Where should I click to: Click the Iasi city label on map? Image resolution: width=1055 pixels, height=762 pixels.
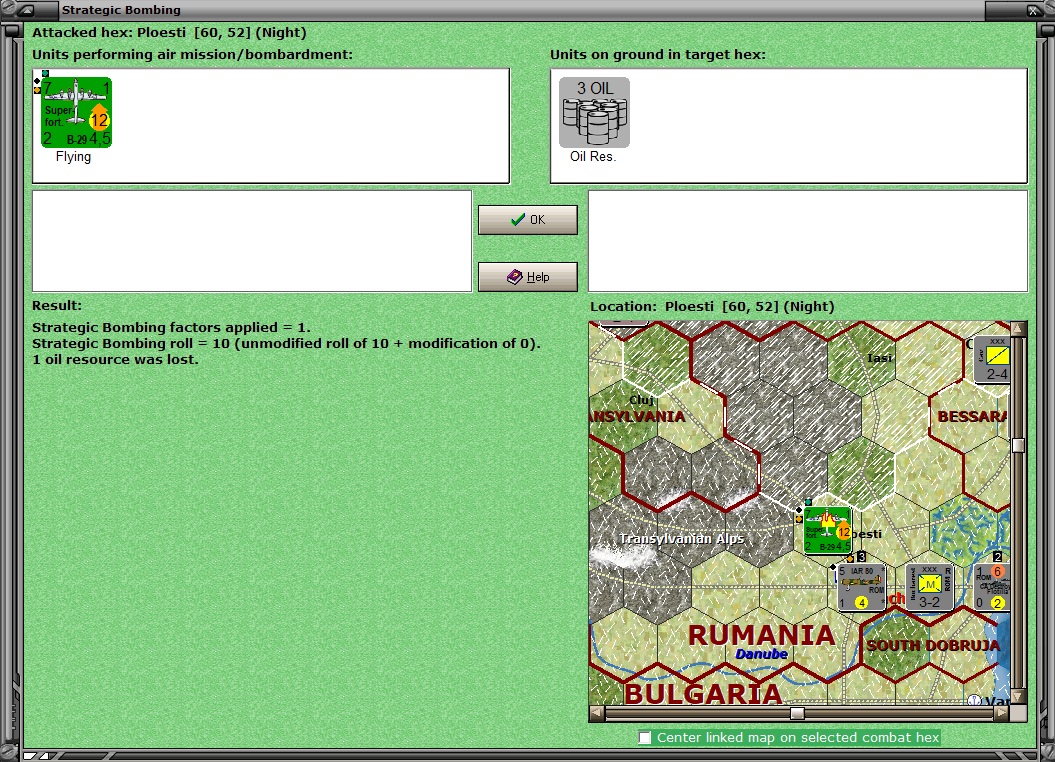coord(879,358)
